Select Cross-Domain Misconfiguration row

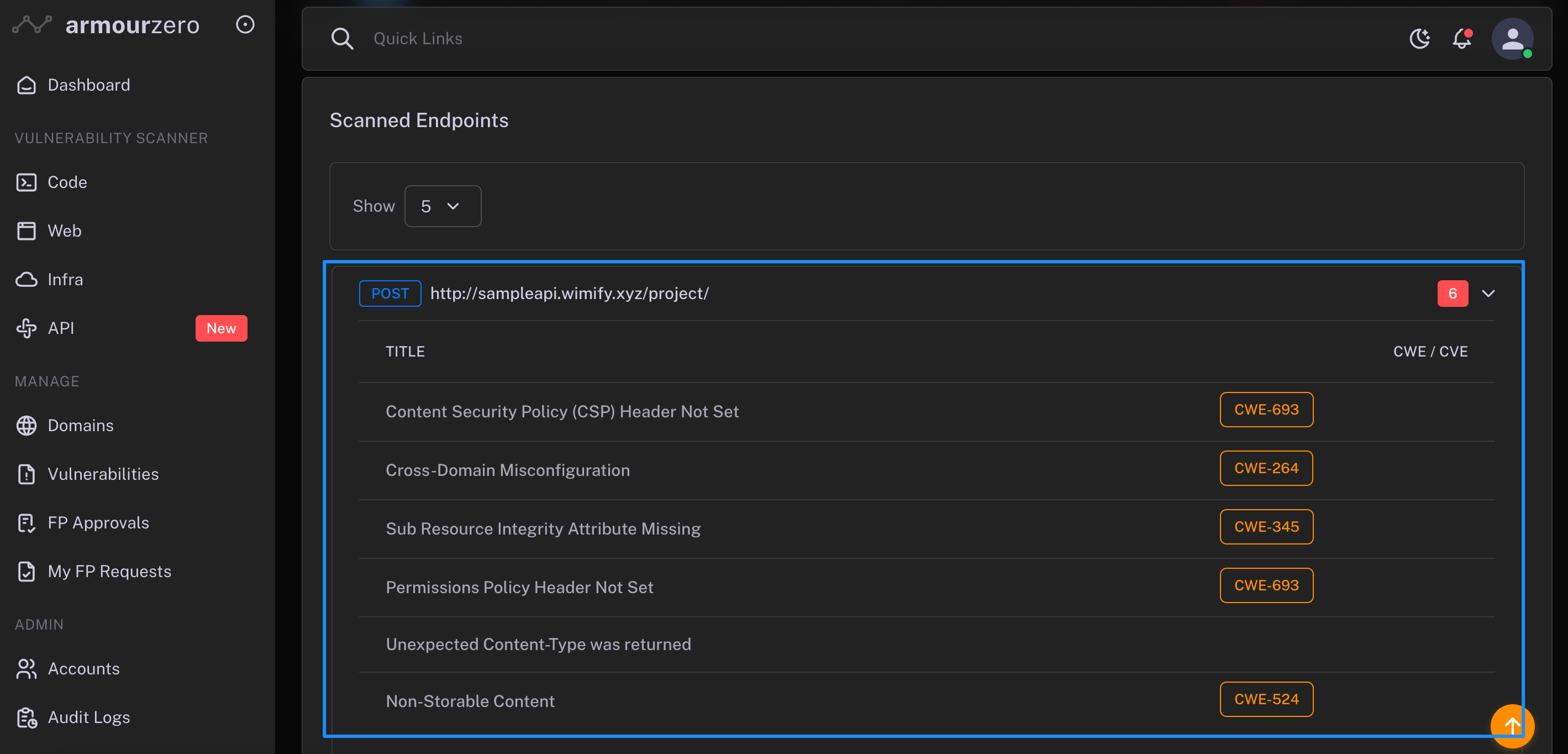[508, 470]
